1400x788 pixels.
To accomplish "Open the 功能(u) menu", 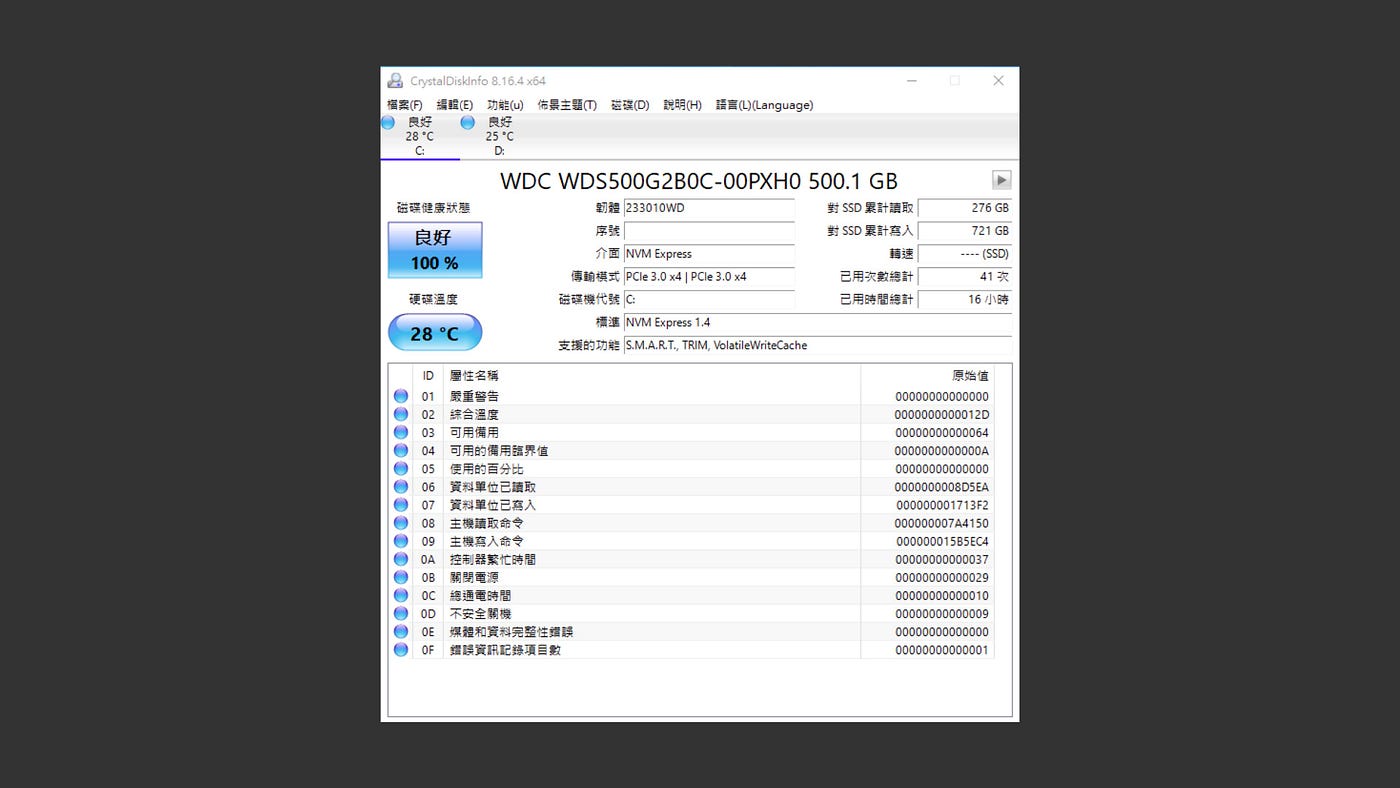I will [505, 105].
